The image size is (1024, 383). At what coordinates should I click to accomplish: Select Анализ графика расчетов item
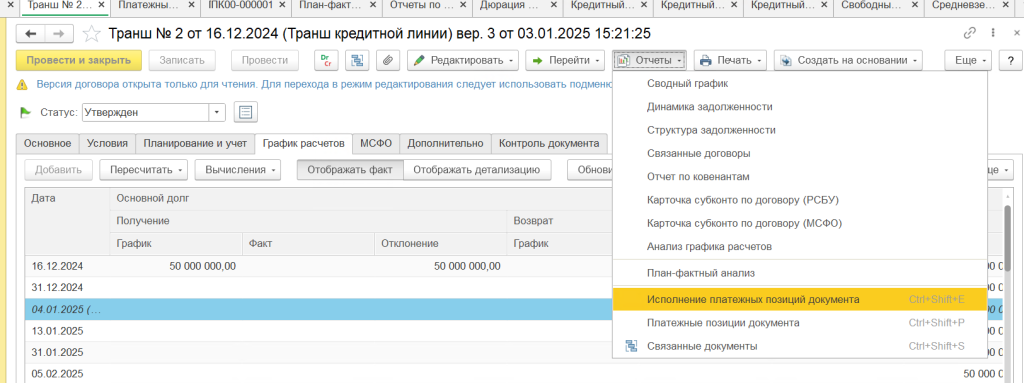point(799,247)
